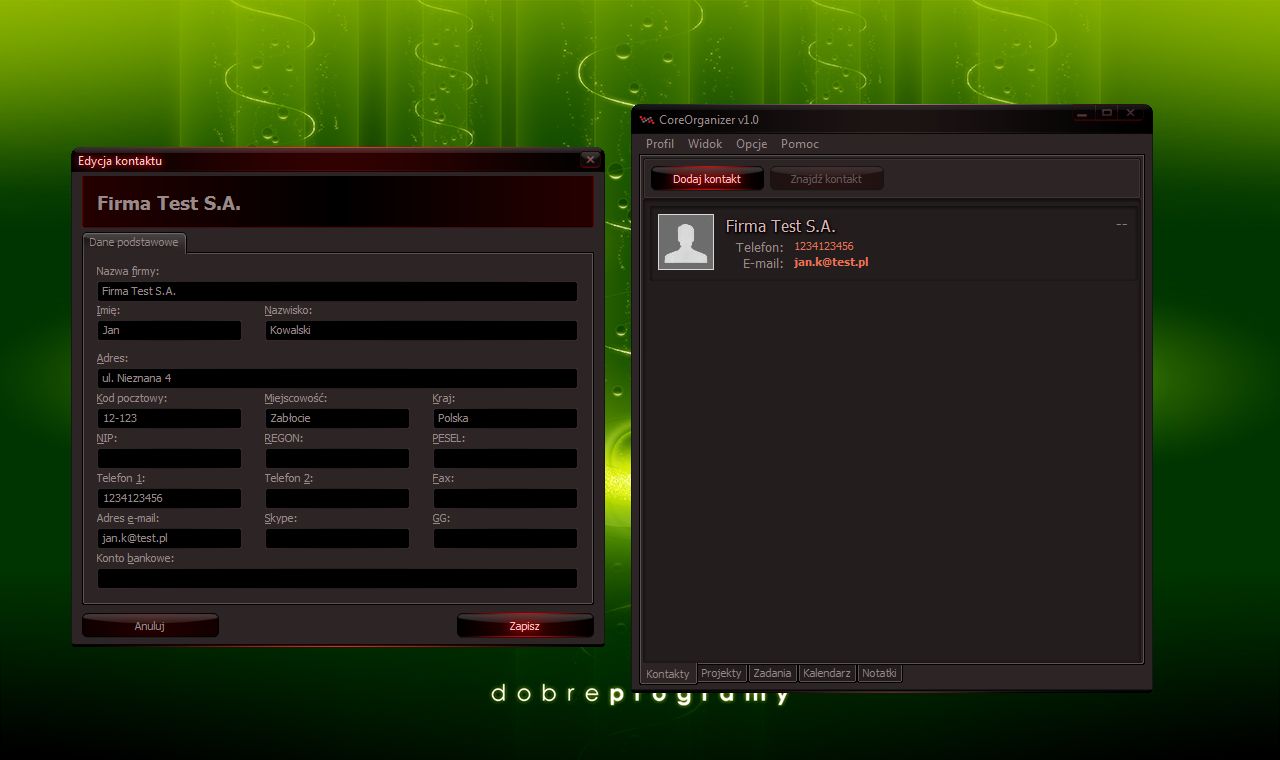Maximize the CoreOrganizer window
The image size is (1280, 760).
[x=1107, y=113]
